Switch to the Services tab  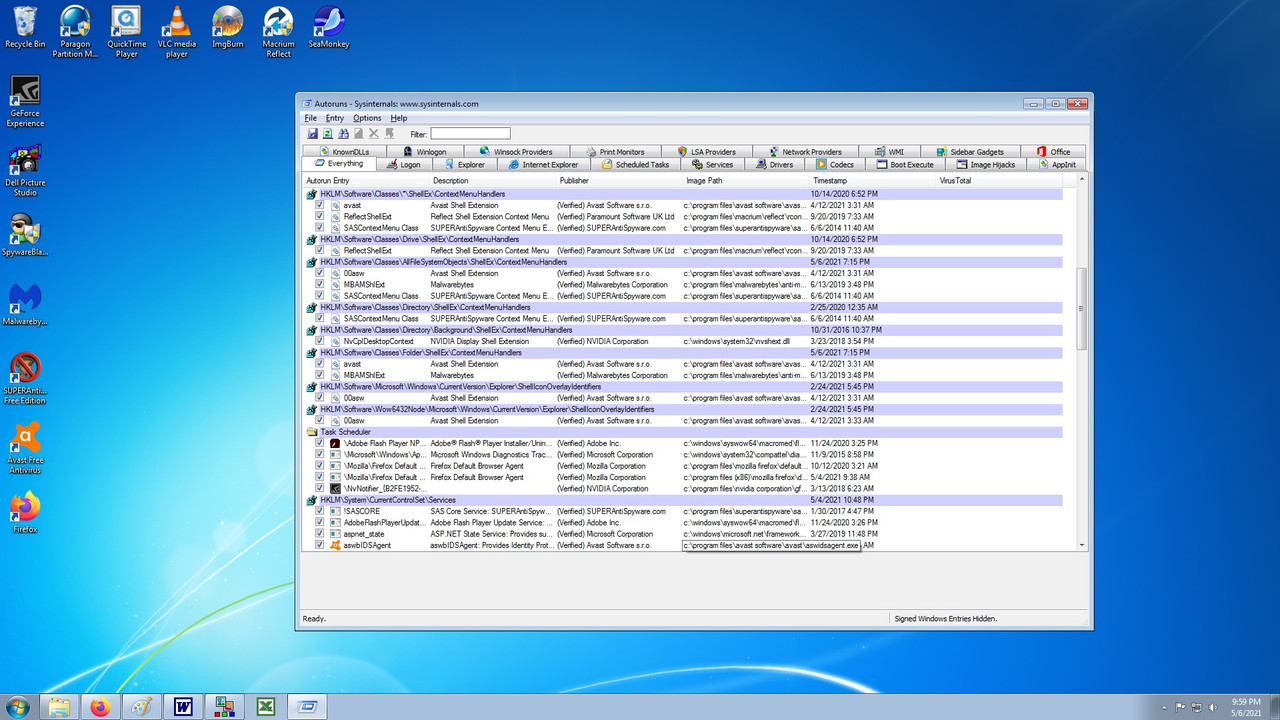[713, 164]
